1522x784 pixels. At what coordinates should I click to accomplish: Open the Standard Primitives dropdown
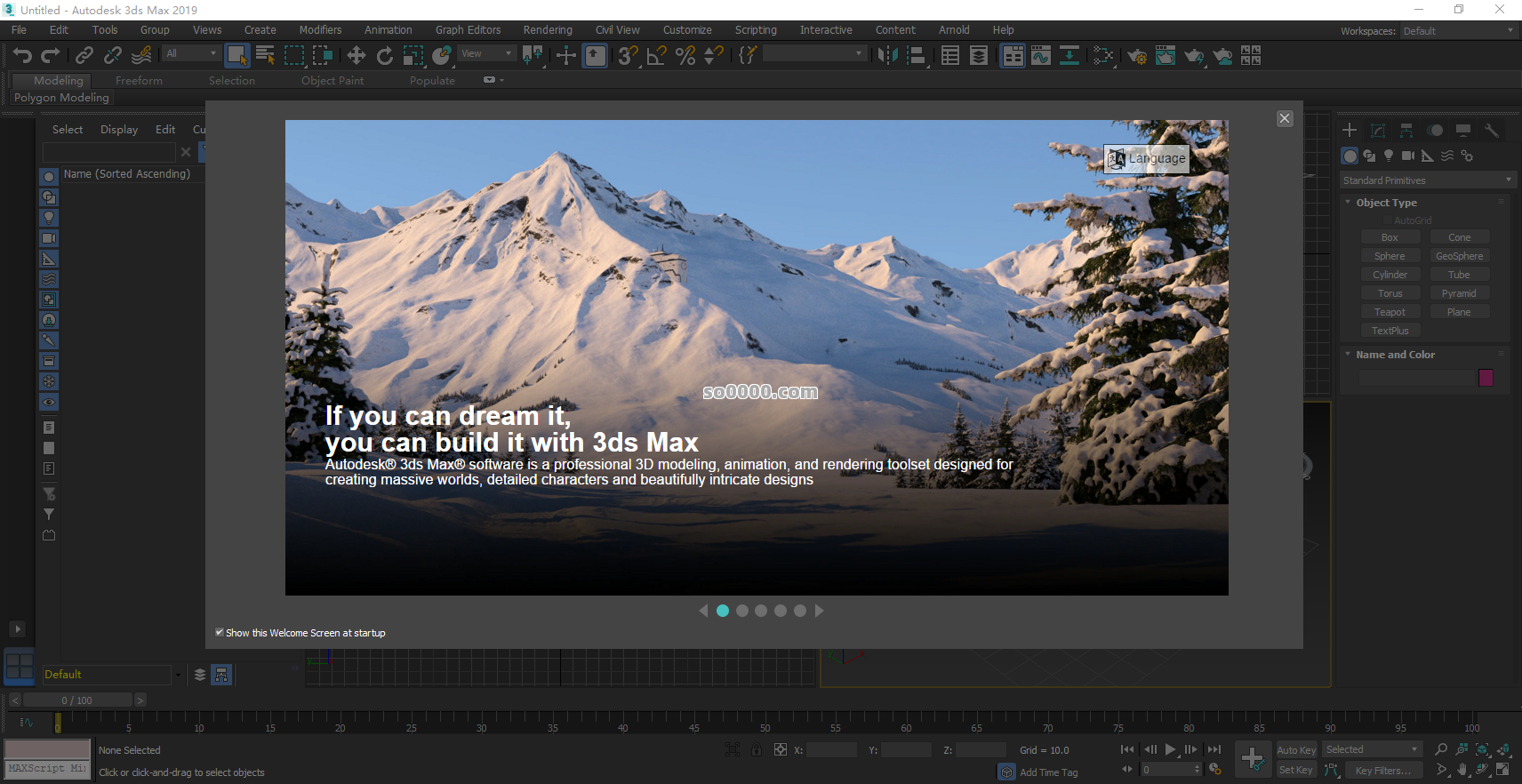(1427, 180)
